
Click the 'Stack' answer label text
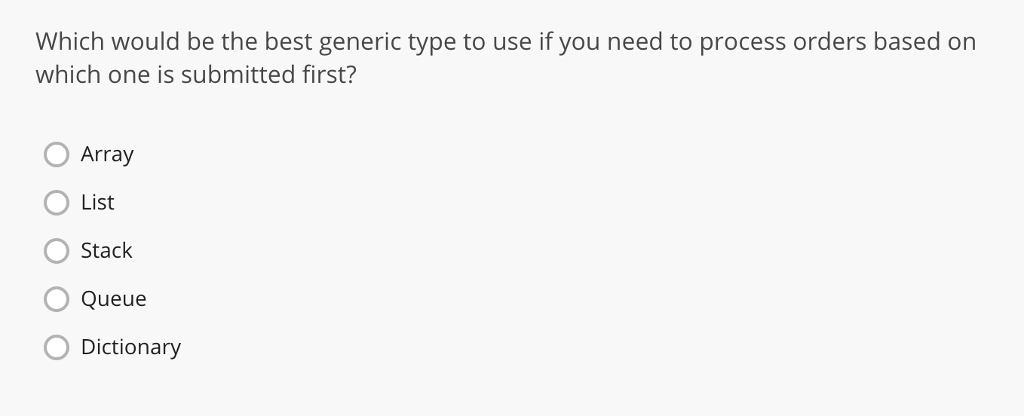106,251
